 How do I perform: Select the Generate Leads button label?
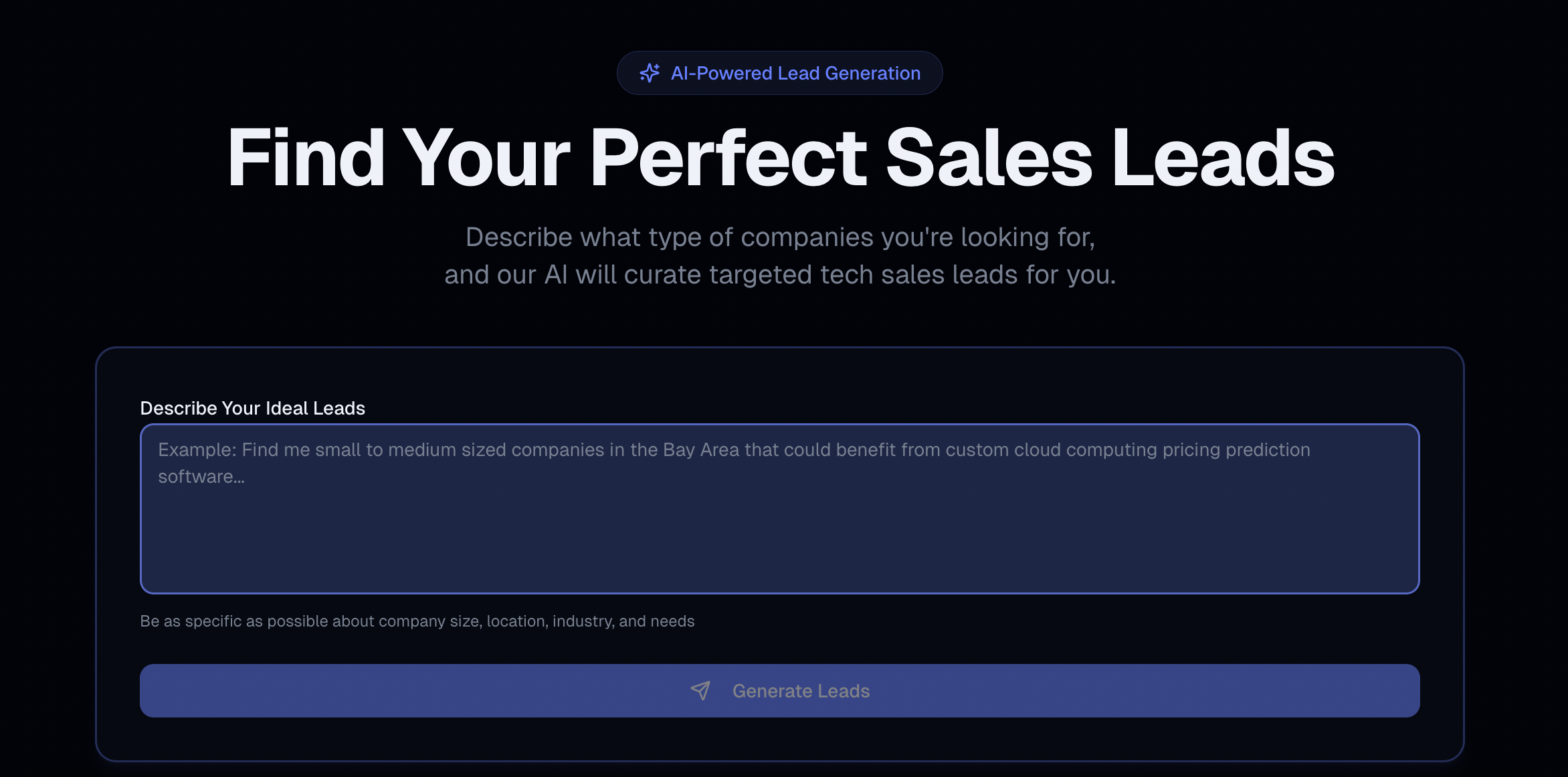801,691
